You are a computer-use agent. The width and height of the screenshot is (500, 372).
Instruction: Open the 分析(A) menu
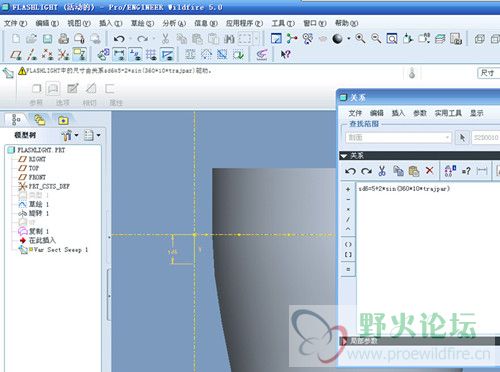tap(174, 23)
